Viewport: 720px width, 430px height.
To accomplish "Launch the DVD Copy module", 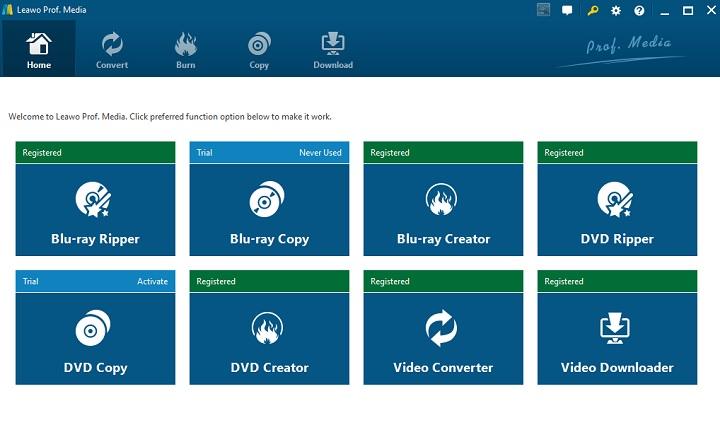I will point(95,337).
